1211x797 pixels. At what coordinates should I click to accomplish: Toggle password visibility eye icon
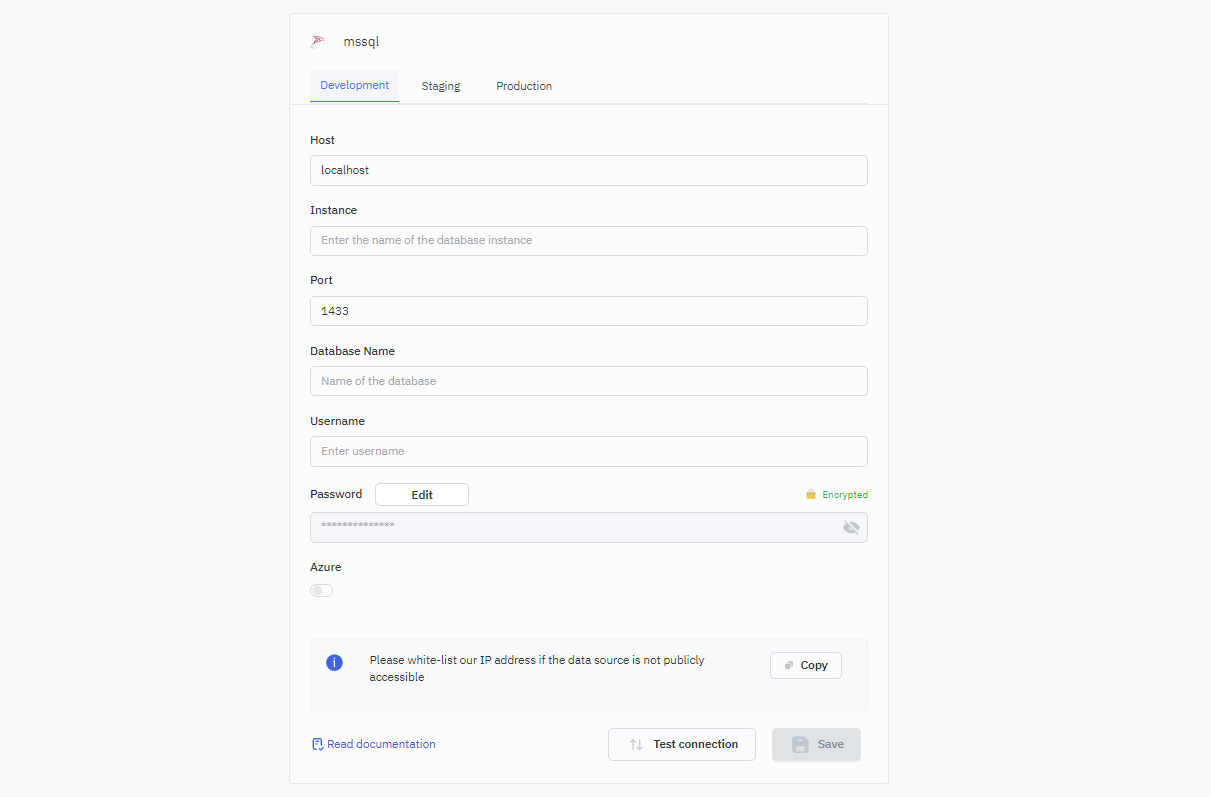(x=851, y=527)
